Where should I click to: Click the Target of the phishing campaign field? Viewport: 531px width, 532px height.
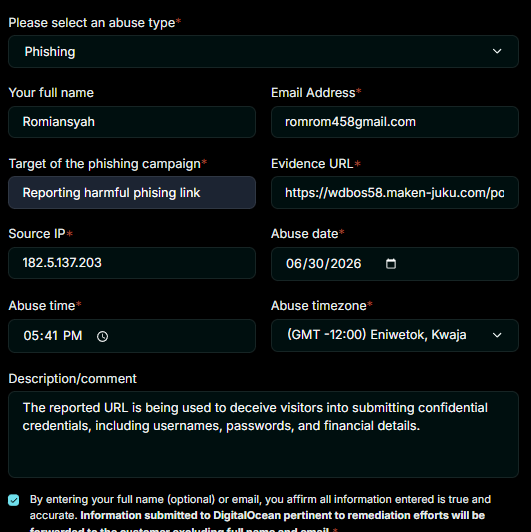132,192
